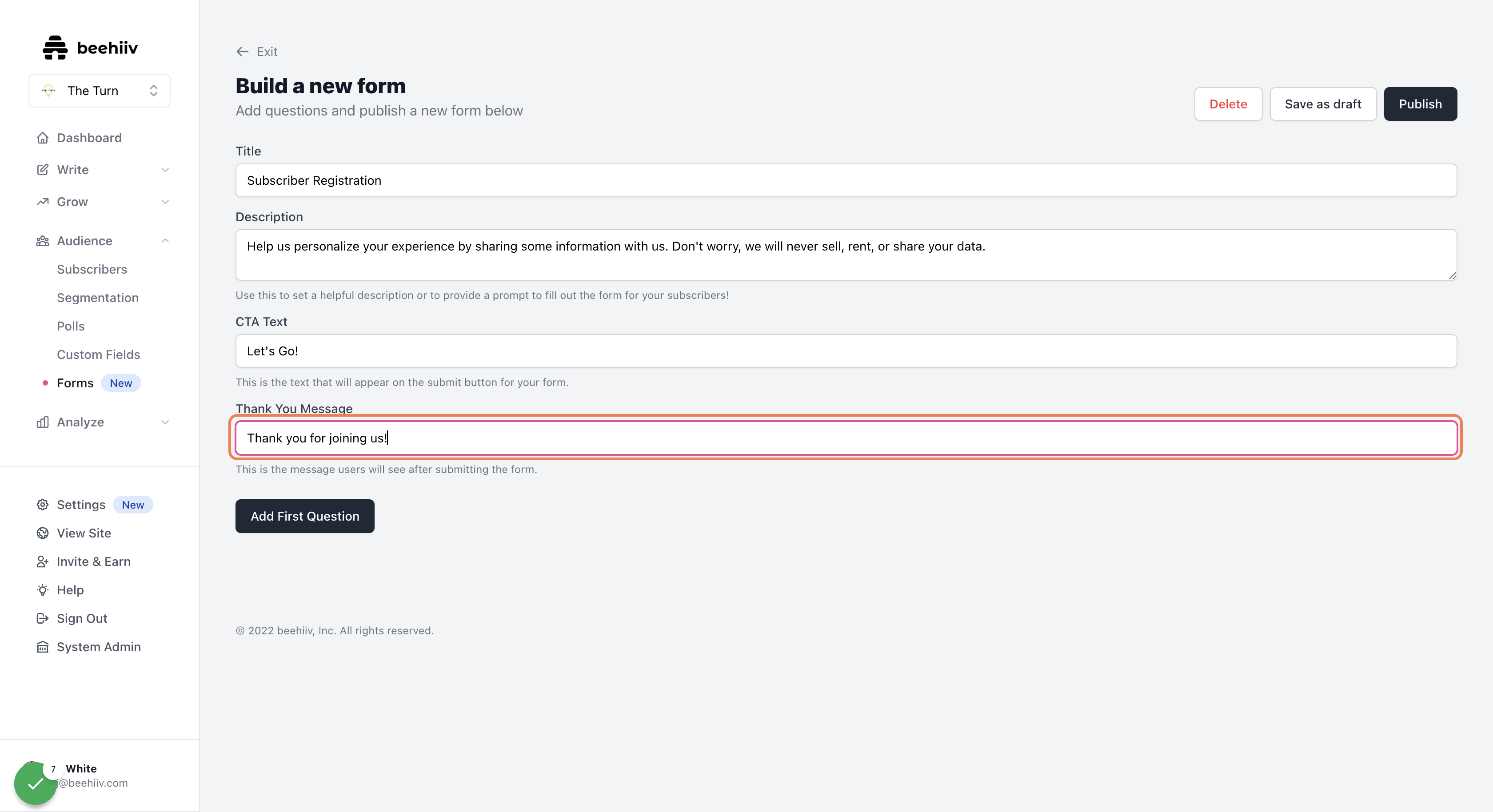
Task: Click the beehiiv logo icon
Action: point(55,48)
